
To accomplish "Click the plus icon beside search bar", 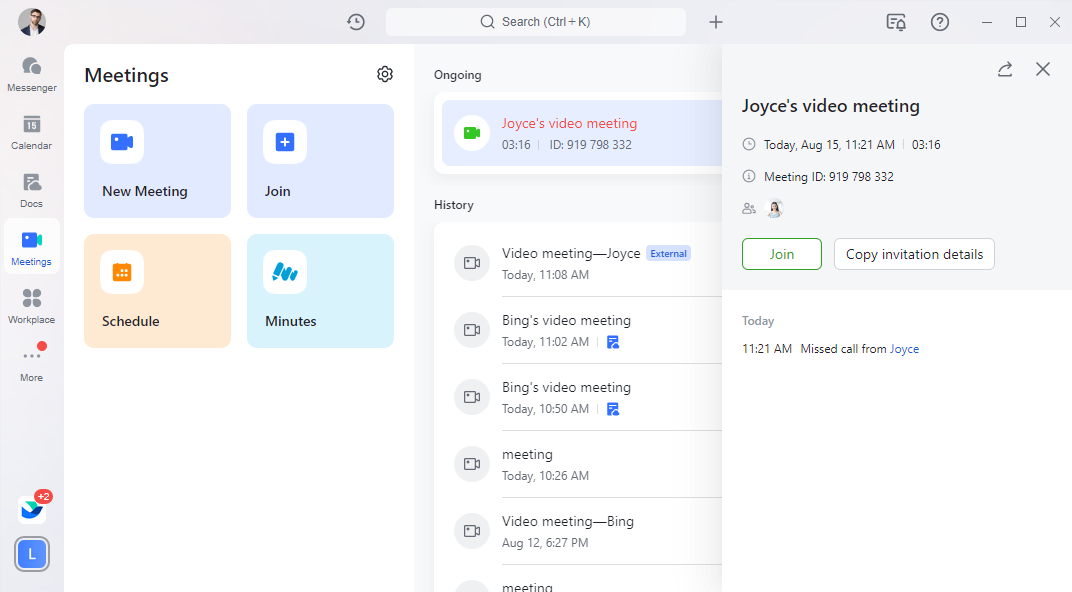I will pyautogui.click(x=716, y=22).
